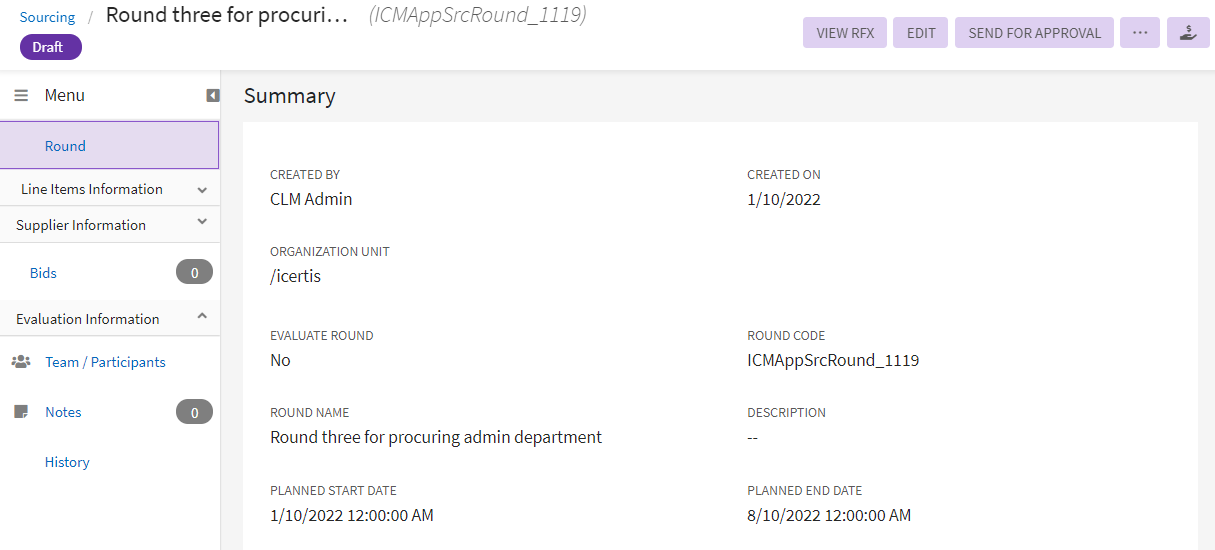Click the SEND FOR APPROVAL button
This screenshot has width=1215, height=550.
coord(1034,33)
